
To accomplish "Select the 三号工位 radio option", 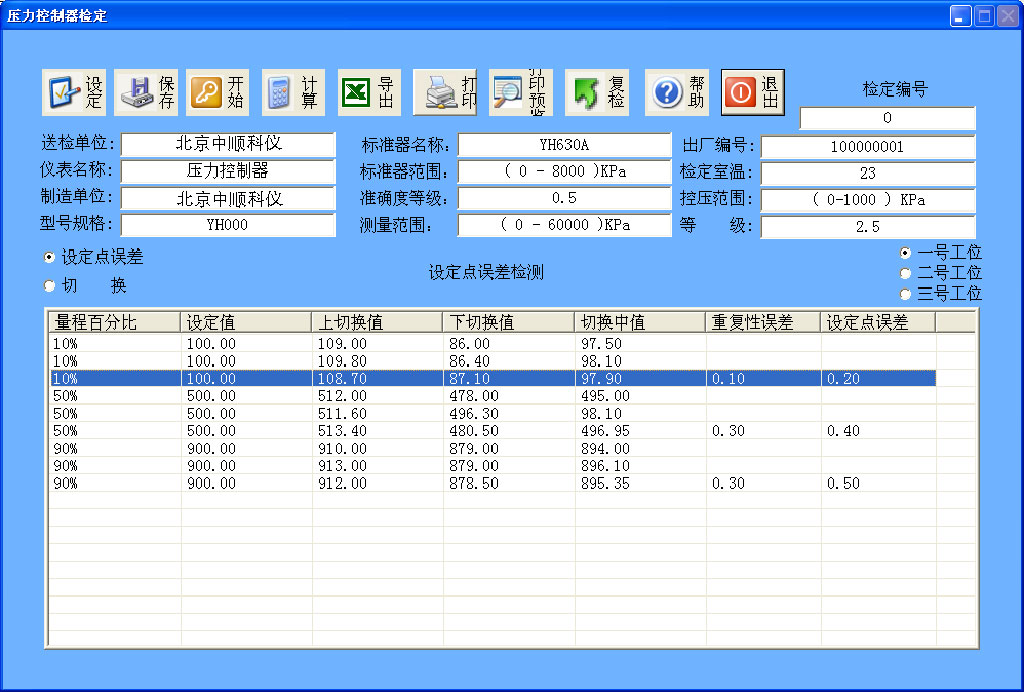I will [x=905, y=294].
